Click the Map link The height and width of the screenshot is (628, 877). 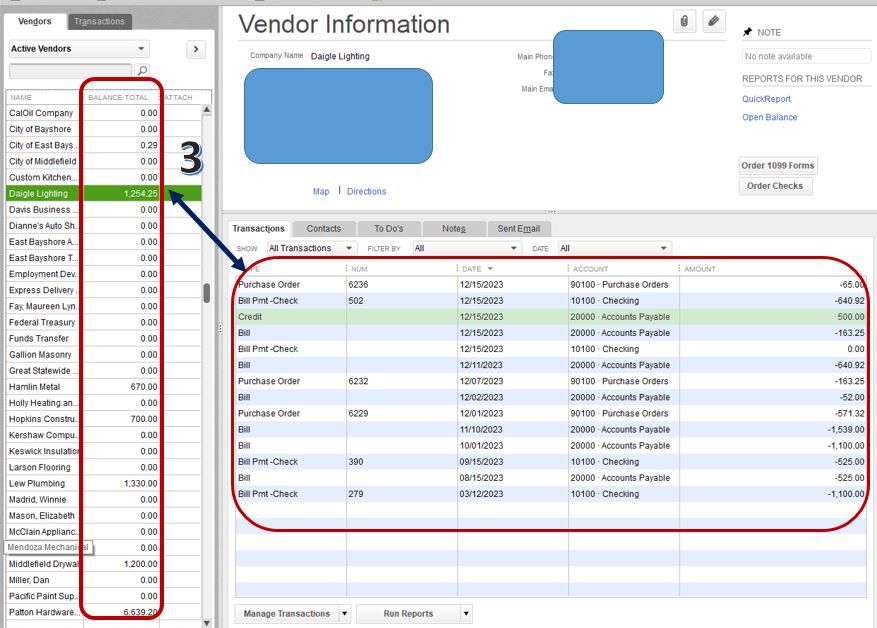[321, 191]
